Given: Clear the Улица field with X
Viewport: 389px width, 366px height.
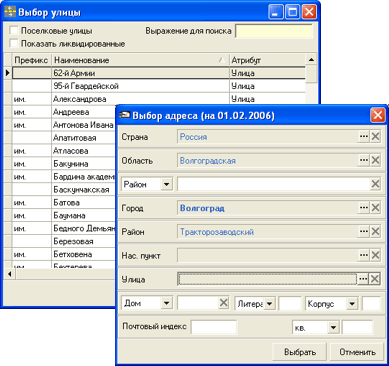Looking at the screenshot, I should [x=375, y=279].
